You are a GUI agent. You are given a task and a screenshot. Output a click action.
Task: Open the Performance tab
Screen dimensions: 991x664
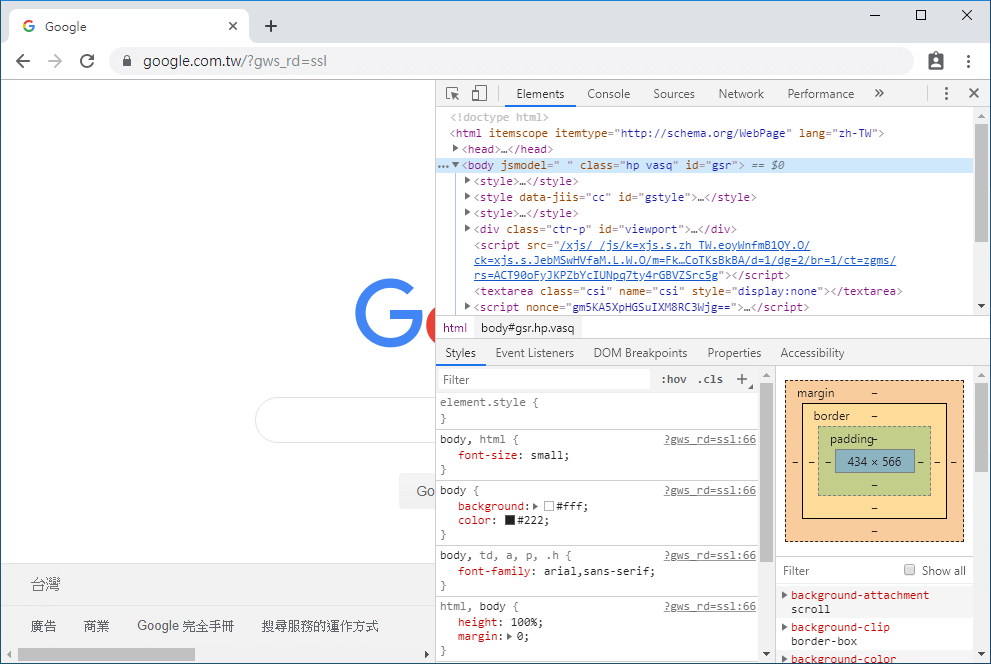click(x=820, y=94)
